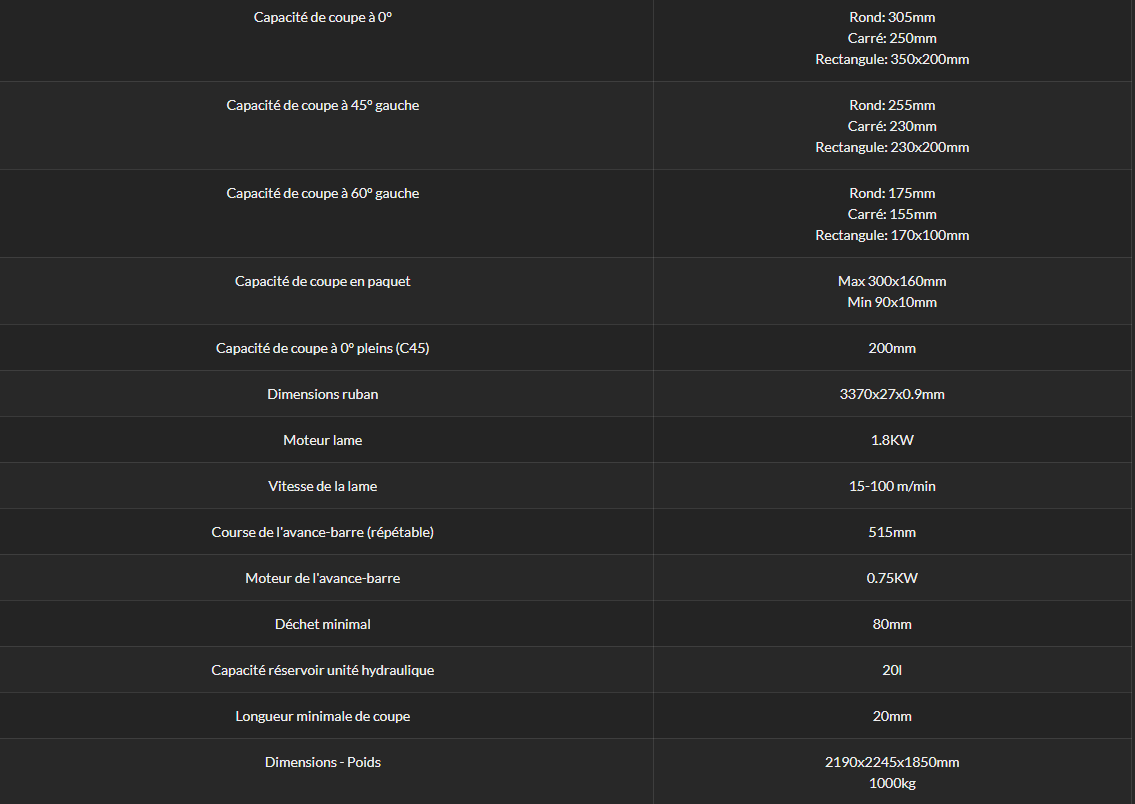Click 'Capacité de coupe à 60° gauche' label
Screen dimensions: 1135x804
[323, 193]
